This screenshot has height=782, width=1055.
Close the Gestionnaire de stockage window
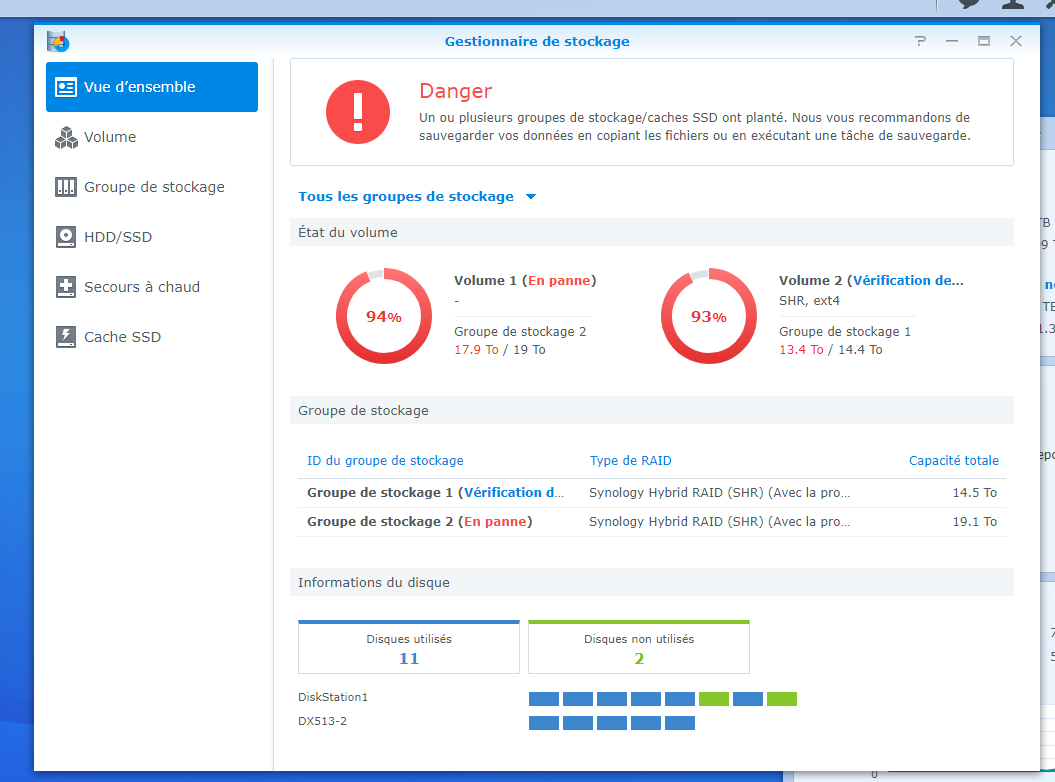coord(1016,41)
